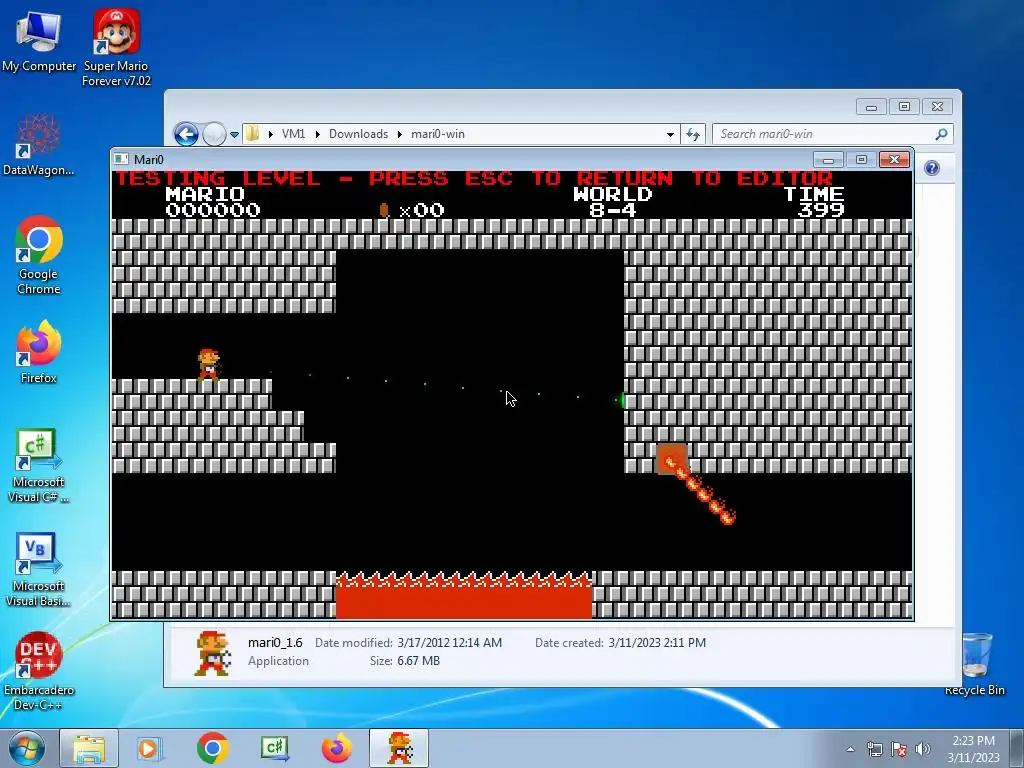Click the mari0_1.6 file name text
Screen dimensions: 1024x768
pyautogui.click(x=275, y=643)
